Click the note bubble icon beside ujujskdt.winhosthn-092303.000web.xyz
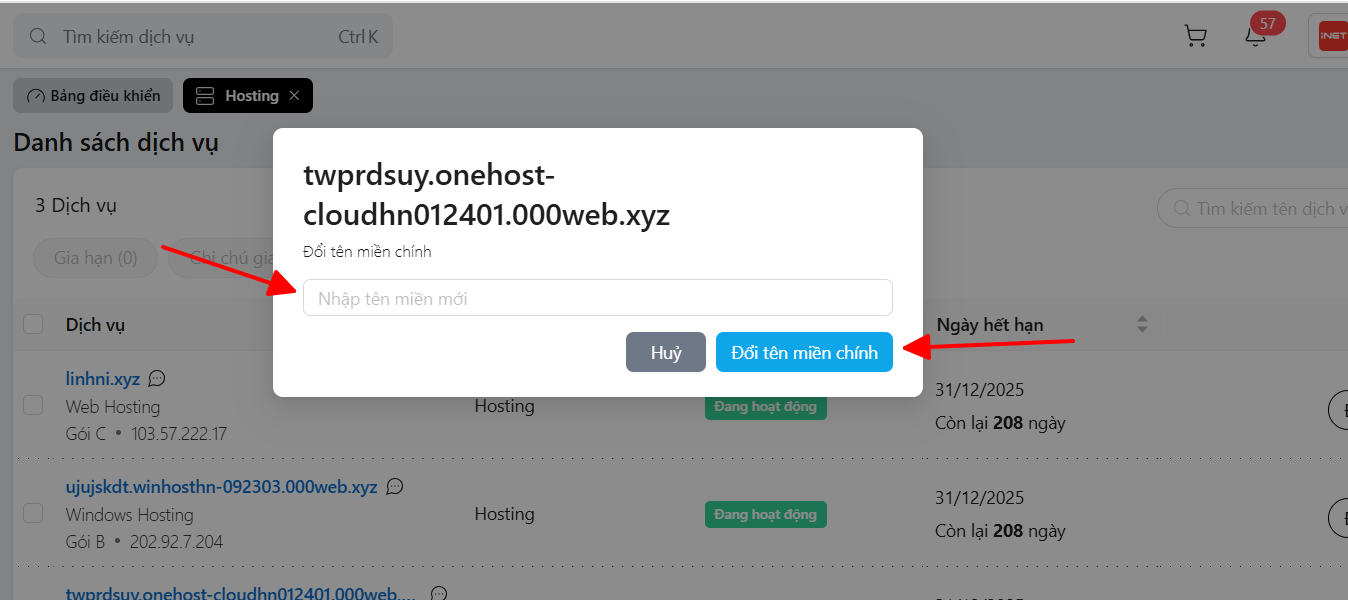The height and width of the screenshot is (600, 1348). (x=395, y=487)
